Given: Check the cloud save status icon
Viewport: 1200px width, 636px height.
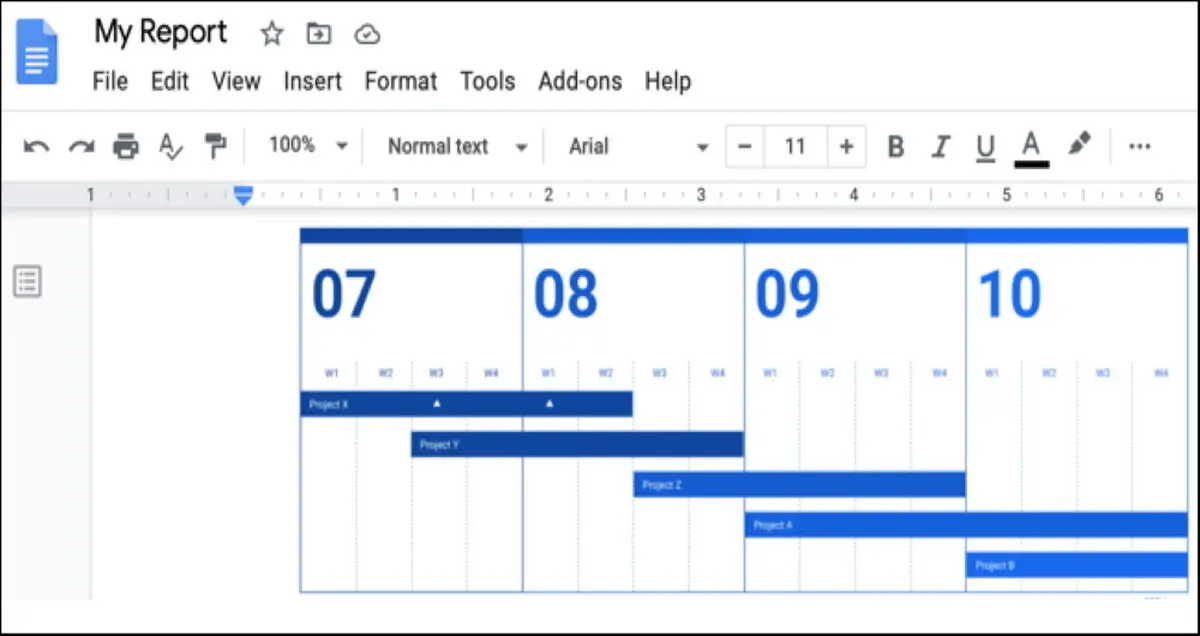Looking at the screenshot, I should point(367,35).
